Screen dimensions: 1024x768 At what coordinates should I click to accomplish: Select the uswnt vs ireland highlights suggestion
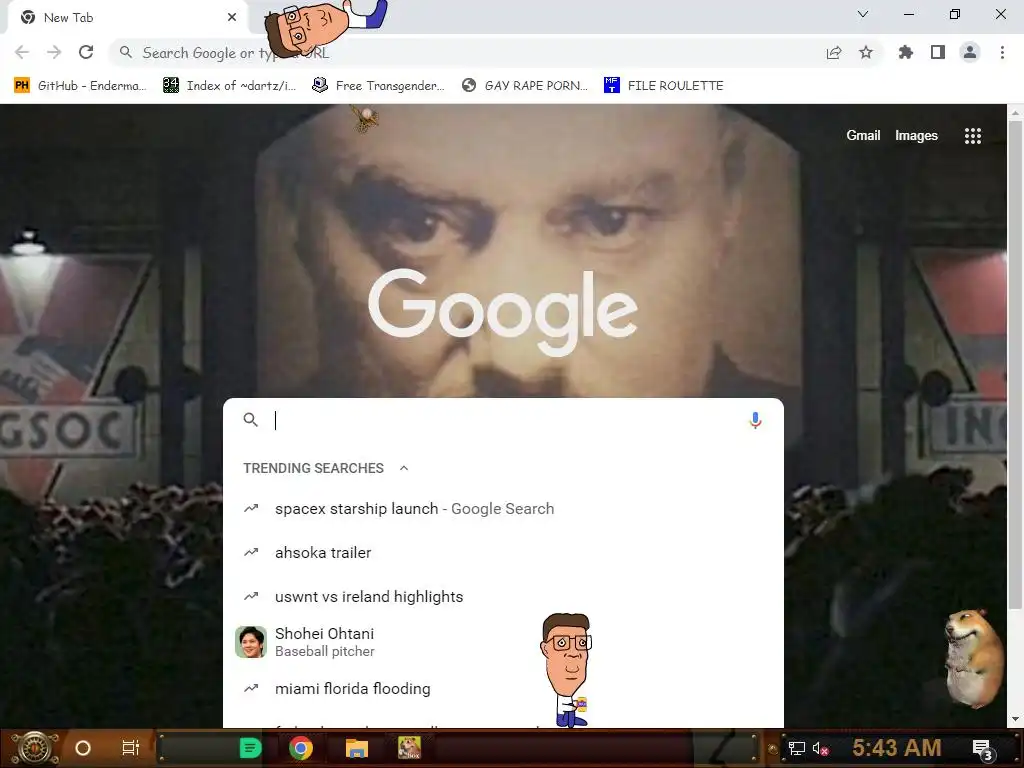tap(503, 596)
